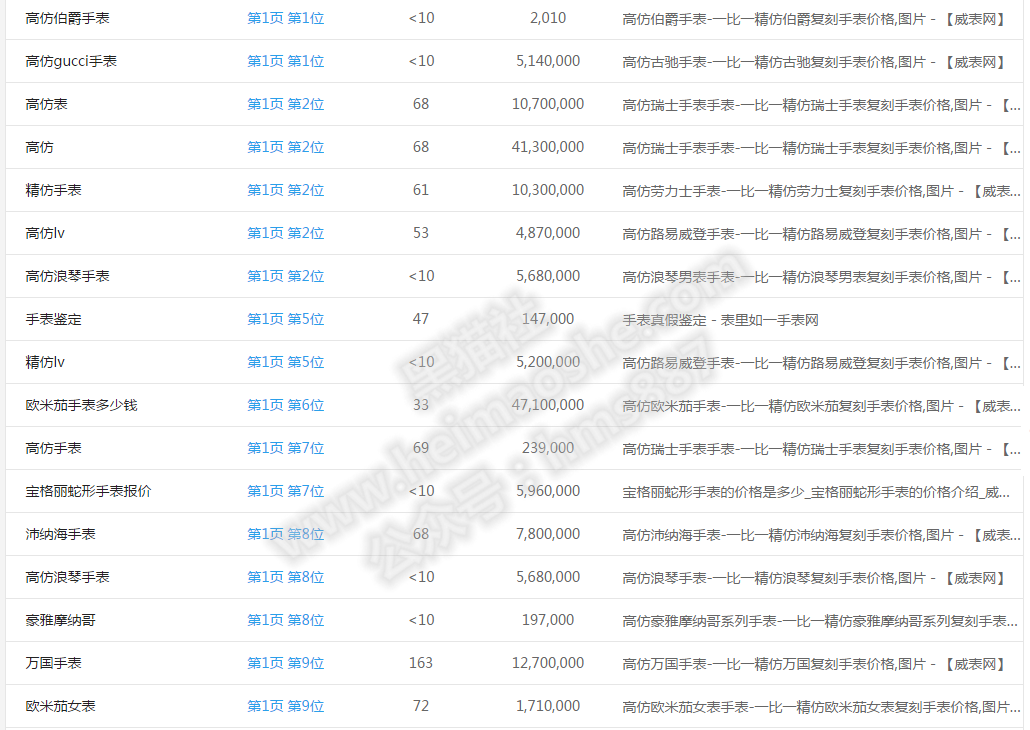Select the keyword 手表鉴定

pyautogui.click(x=54, y=319)
